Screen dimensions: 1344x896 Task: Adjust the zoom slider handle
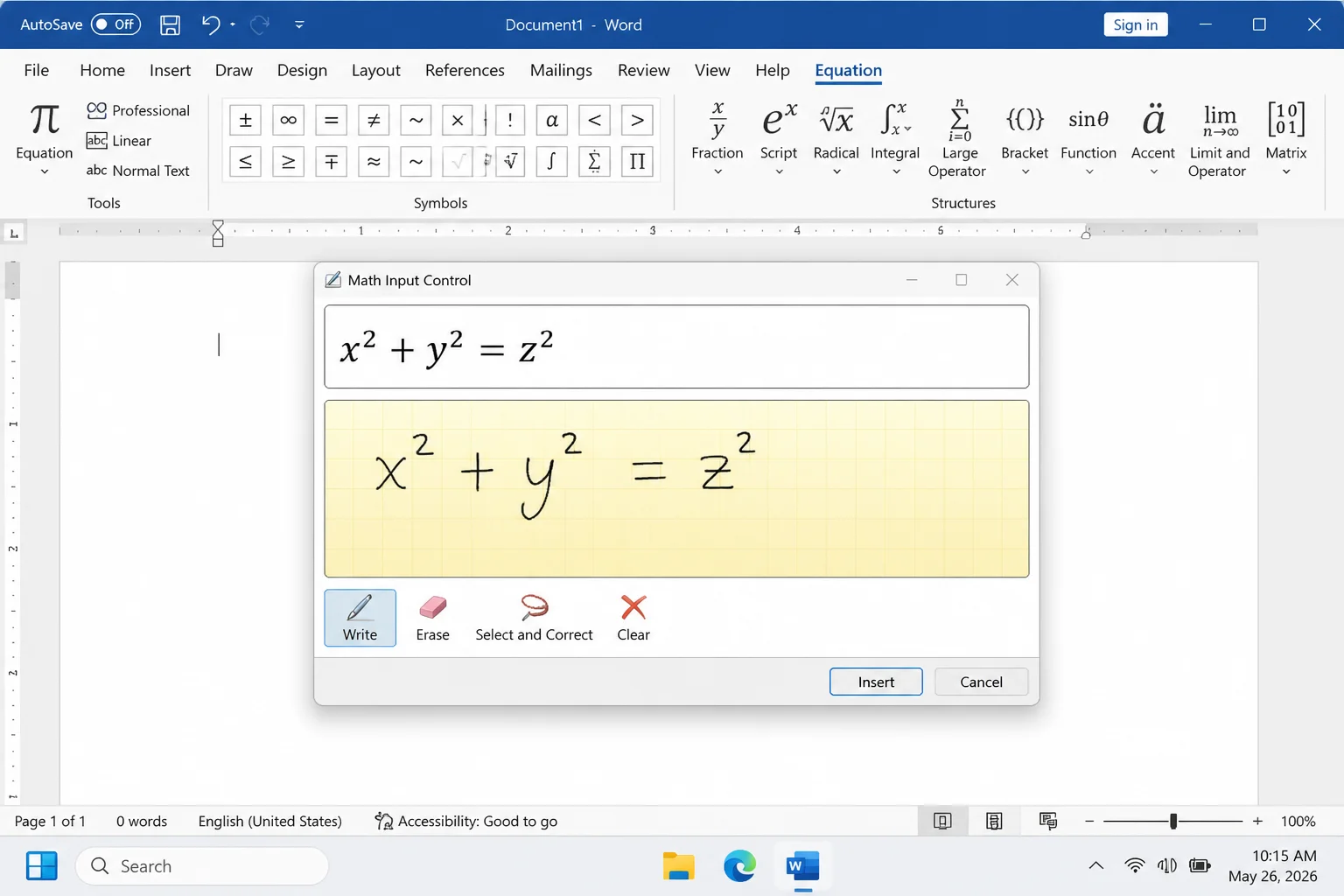1173,821
